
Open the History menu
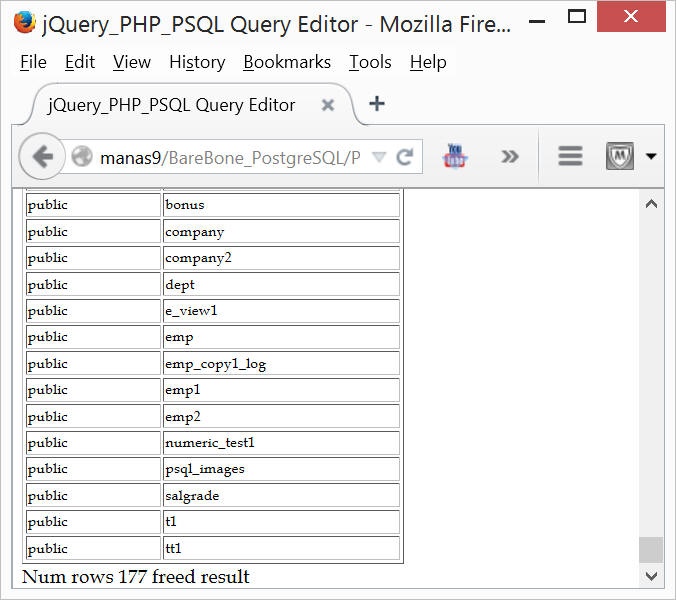(x=196, y=62)
